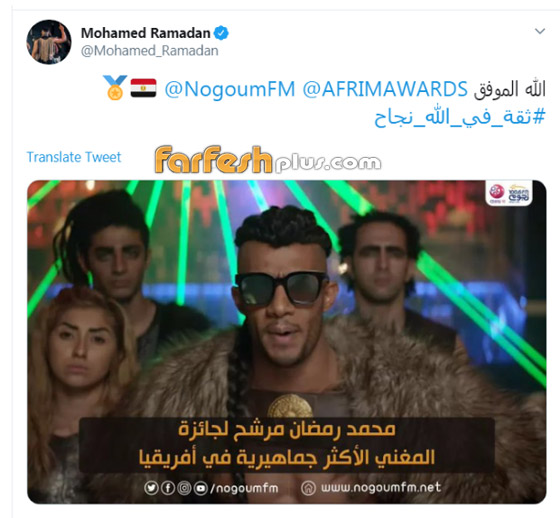
Task: Click the Mohamed Ramadan display name
Action: (145, 33)
